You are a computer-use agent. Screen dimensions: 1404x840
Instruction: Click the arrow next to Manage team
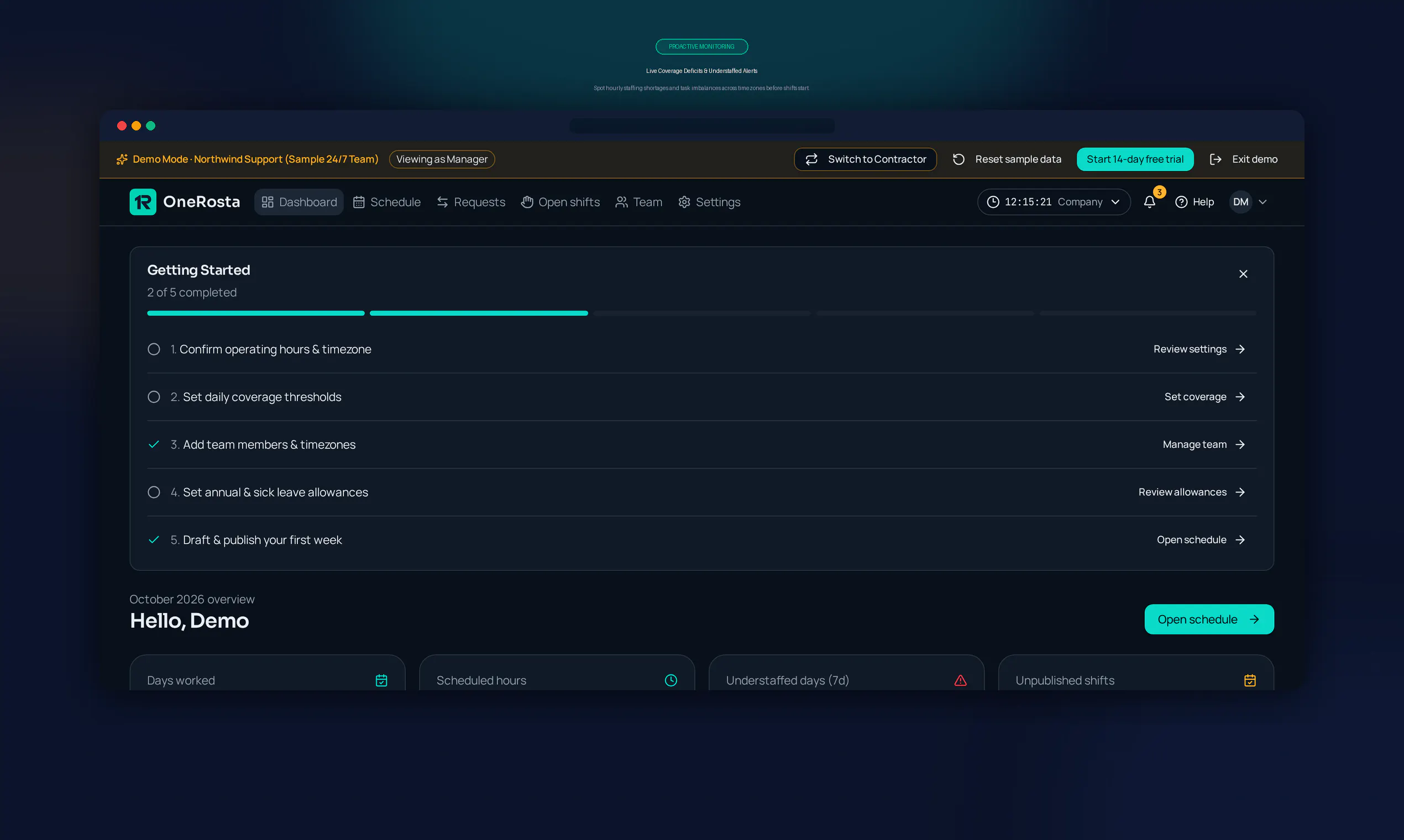pos(1240,444)
